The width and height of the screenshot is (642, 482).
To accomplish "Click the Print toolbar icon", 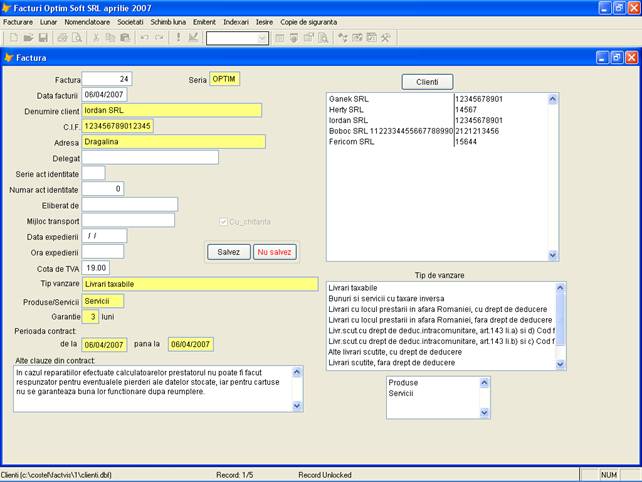I will point(61,37).
